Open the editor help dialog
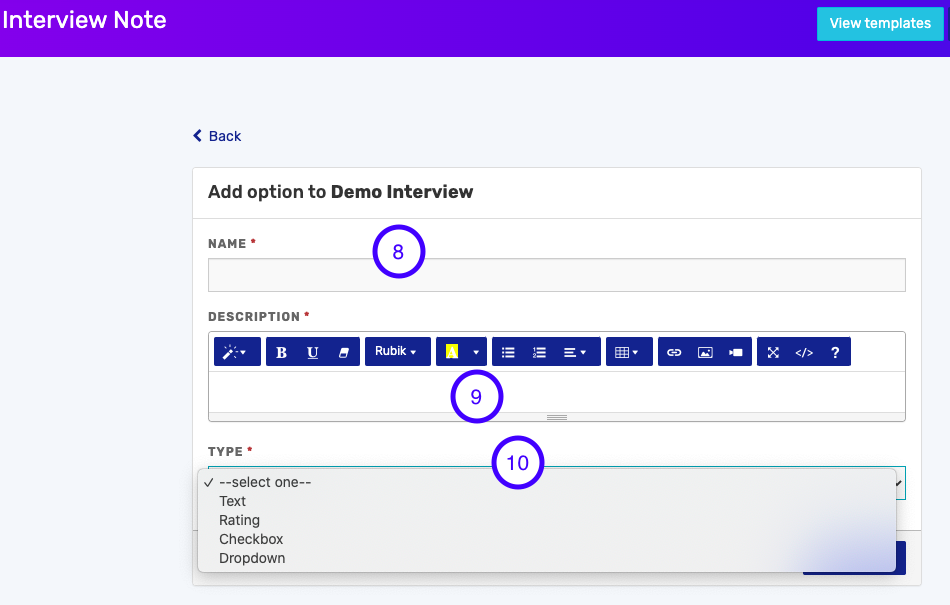Screen dimensions: 950x605 (837, 351)
